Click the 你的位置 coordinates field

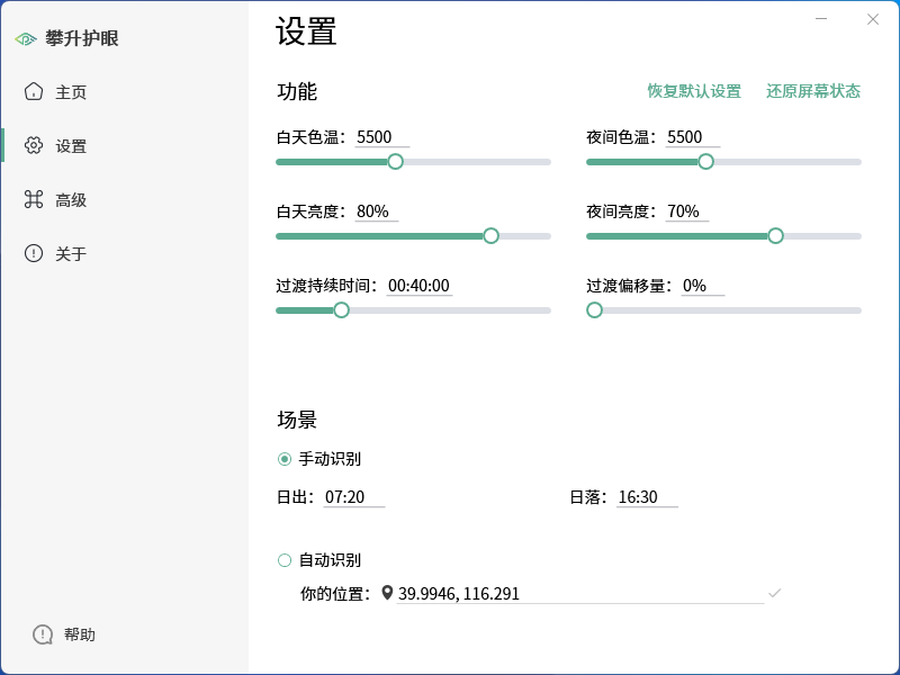[578, 594]
